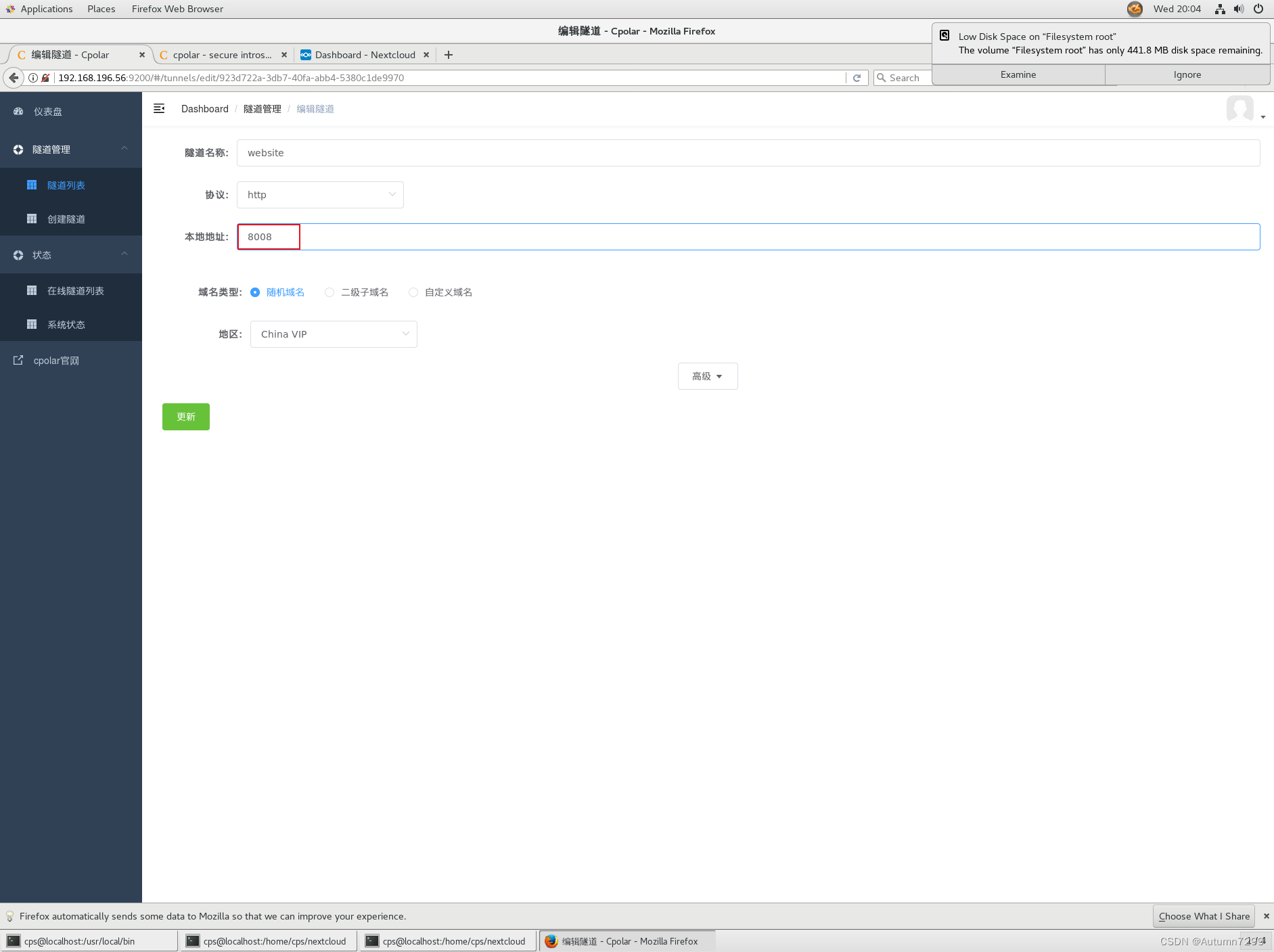Click the power tray icon
Screen dimensions: 1274x952
(1258, 9)
